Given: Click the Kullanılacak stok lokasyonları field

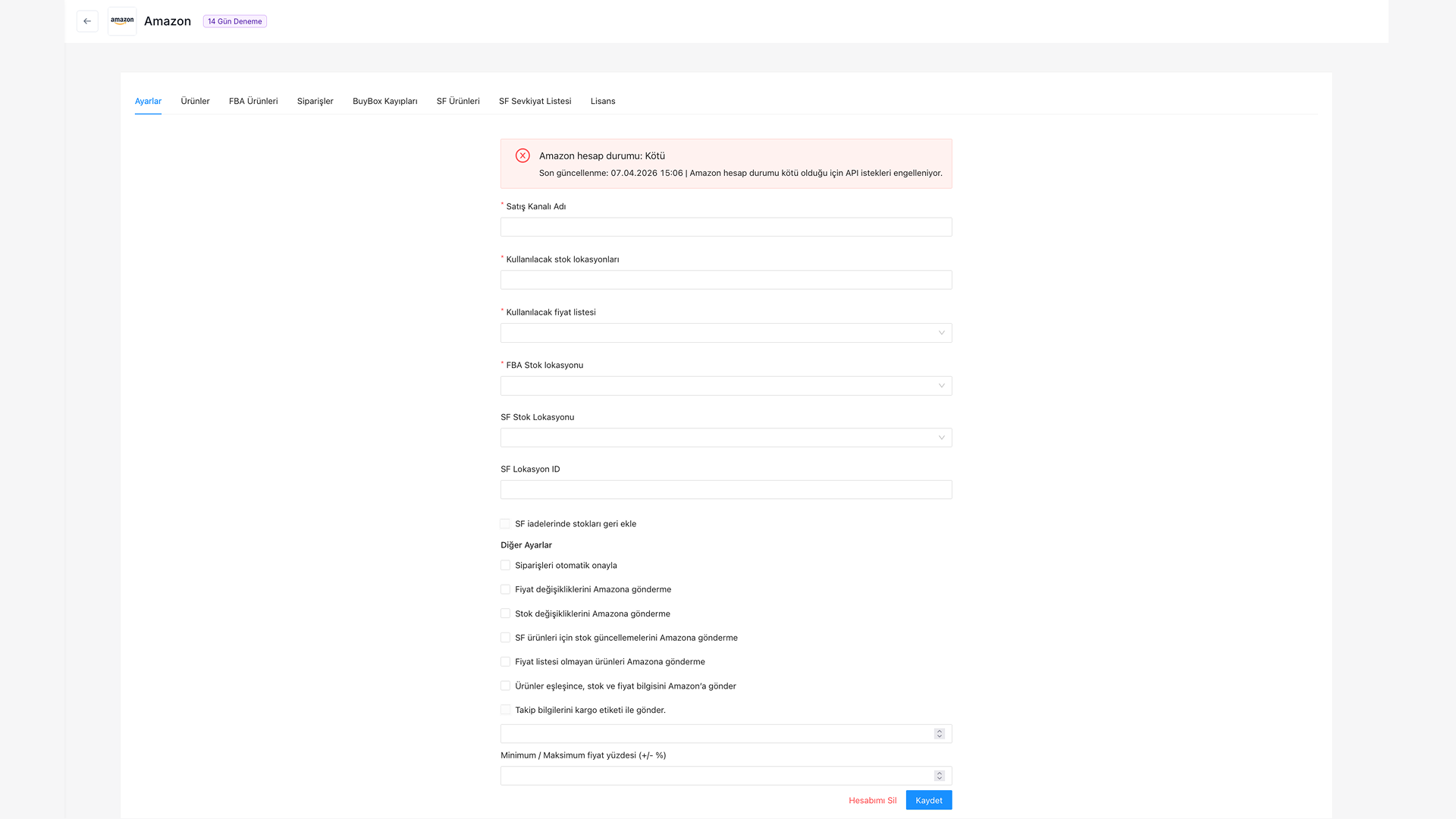Looking at the screenshot, I should pos(726,280).
